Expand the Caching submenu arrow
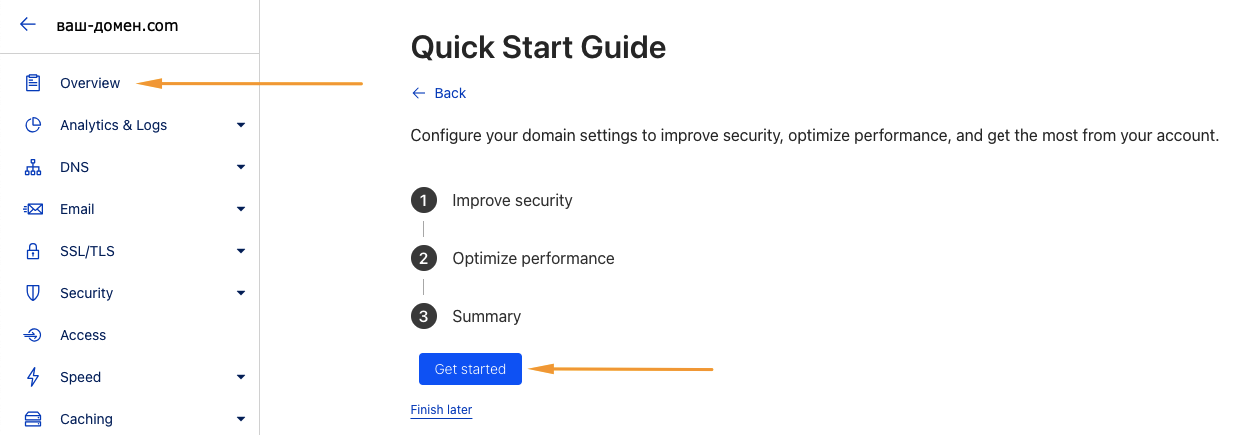 pos(241,419)
